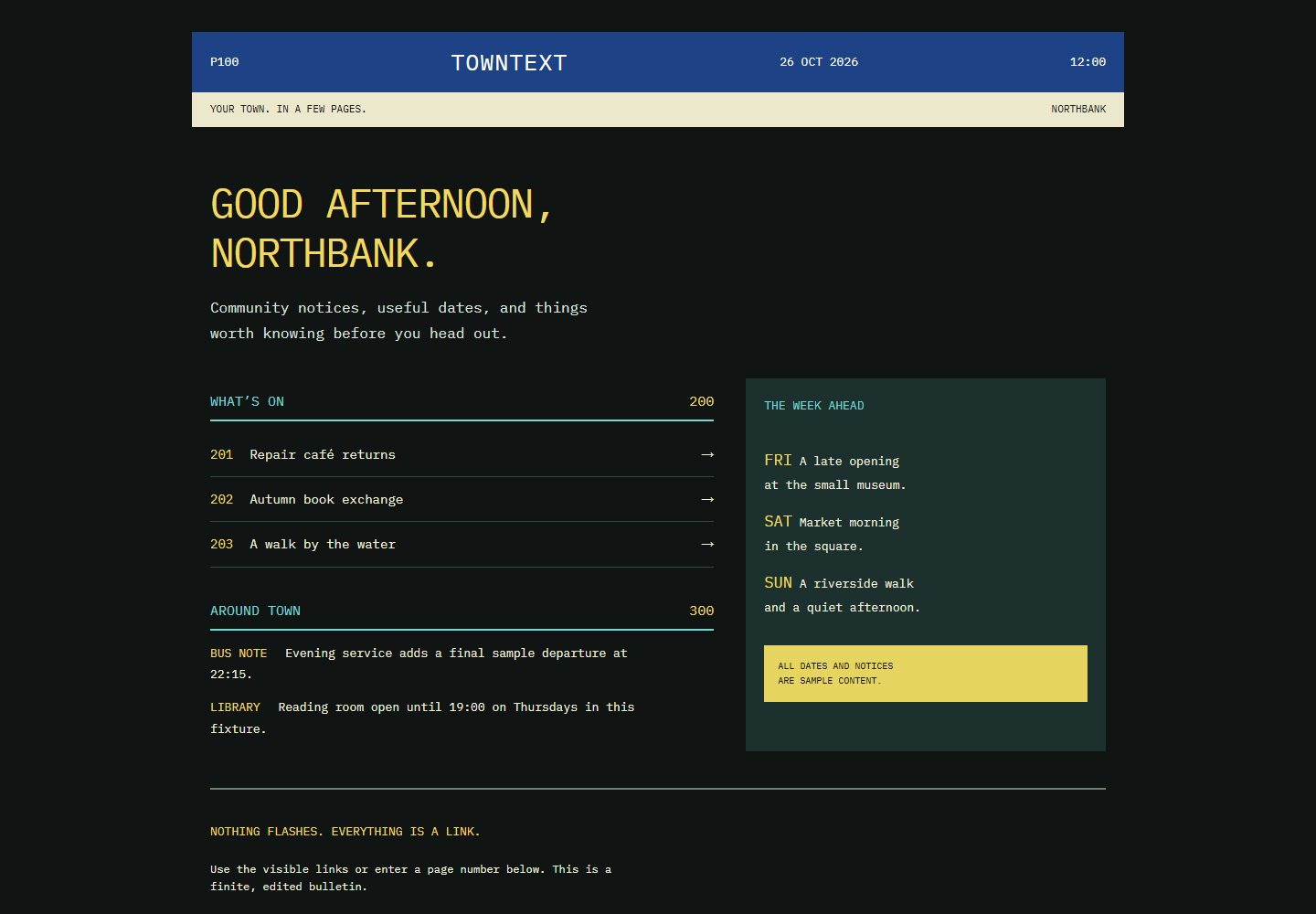Click the TOWNTEXT title in the header
This screenshot has width=1316, height=914.
(509, 62)
